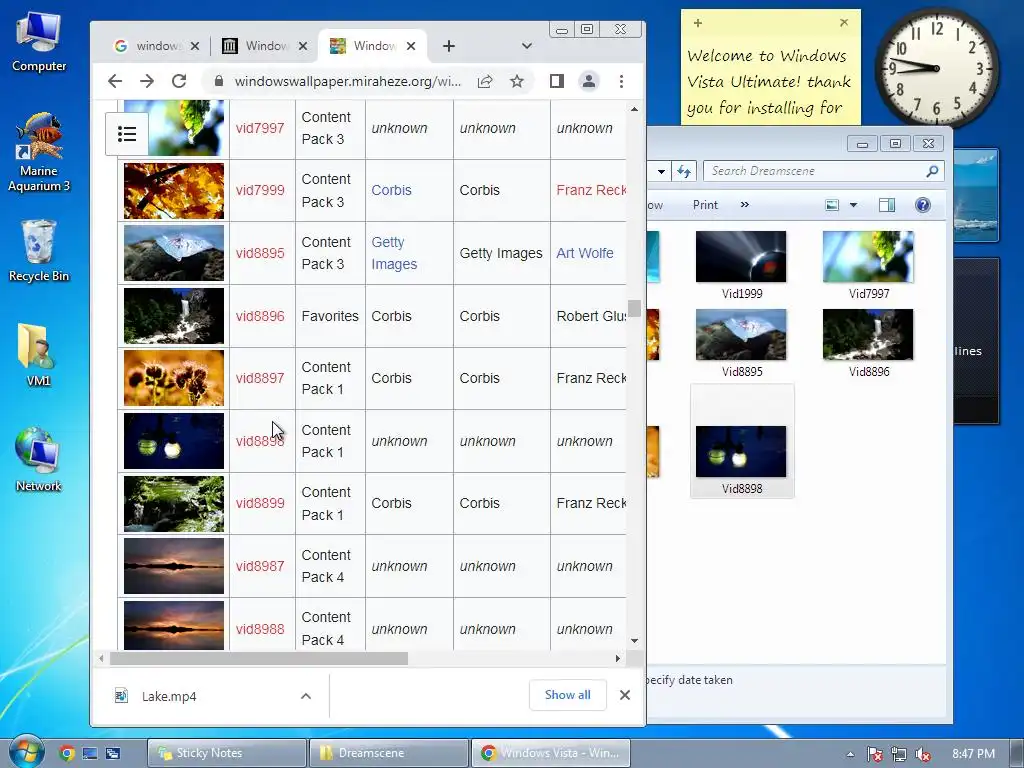
Task: Click the page horizontal scrollbar thumb
Action: click(259, 659)
